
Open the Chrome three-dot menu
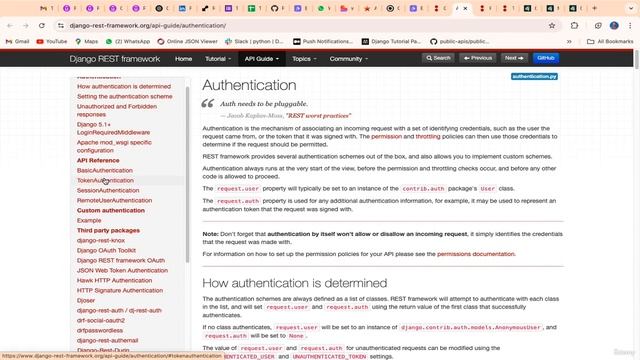point(630,26)
